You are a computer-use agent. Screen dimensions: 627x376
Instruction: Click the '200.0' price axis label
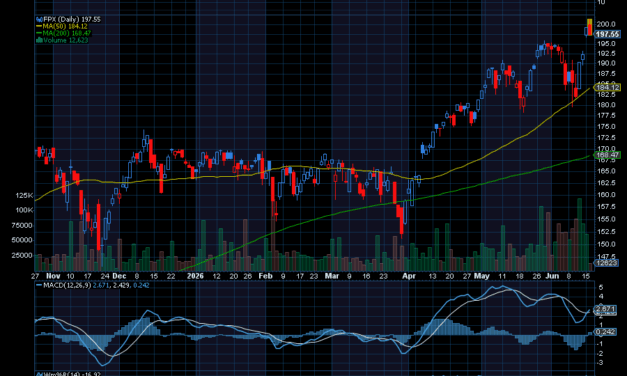[606, 24]
